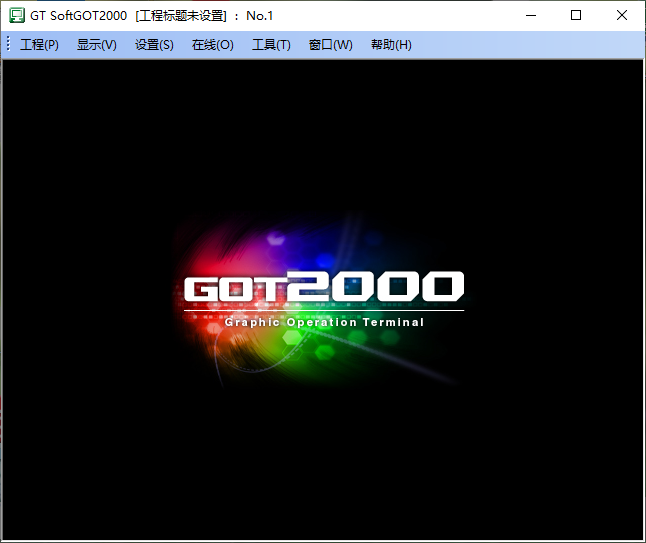
Task: Click the GT SoftGOT2000 title bar app icon
Action: pyautogui.click(x=17, y=16)
